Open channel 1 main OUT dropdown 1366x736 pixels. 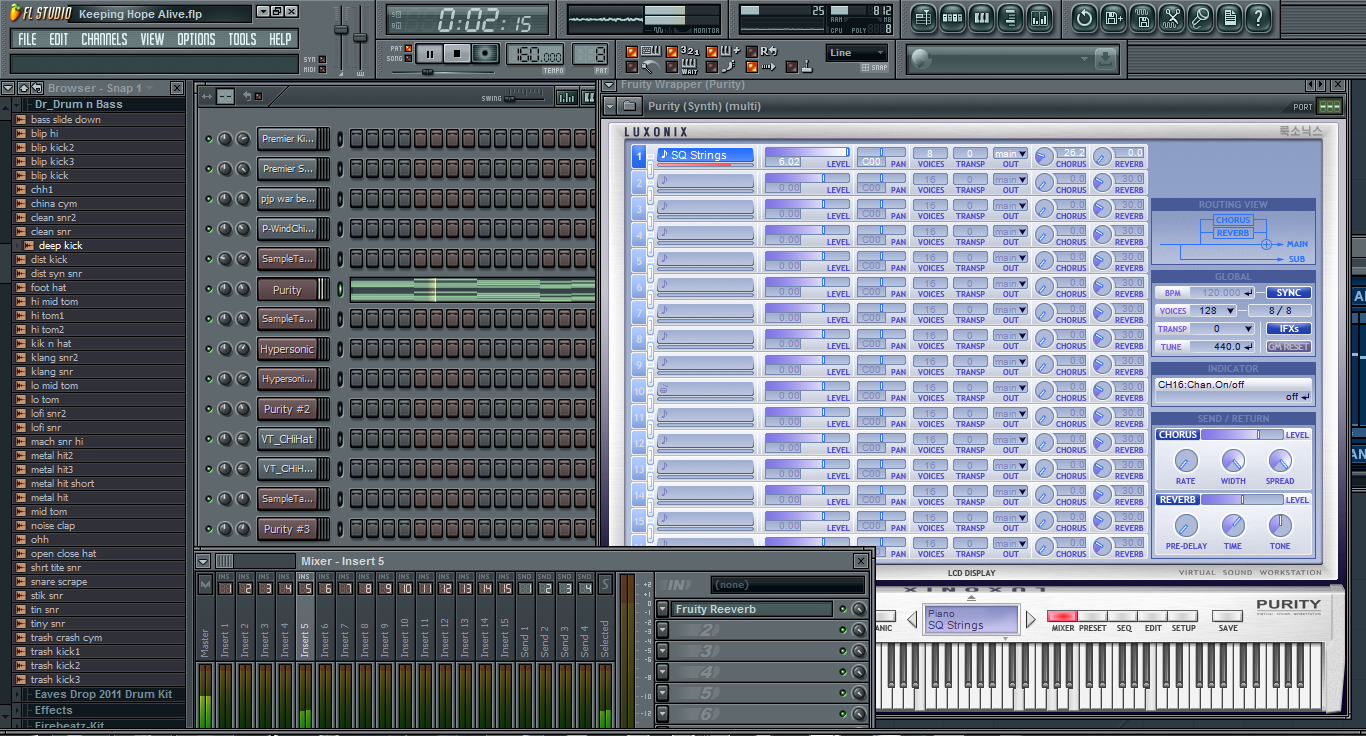click(1010, 154)
